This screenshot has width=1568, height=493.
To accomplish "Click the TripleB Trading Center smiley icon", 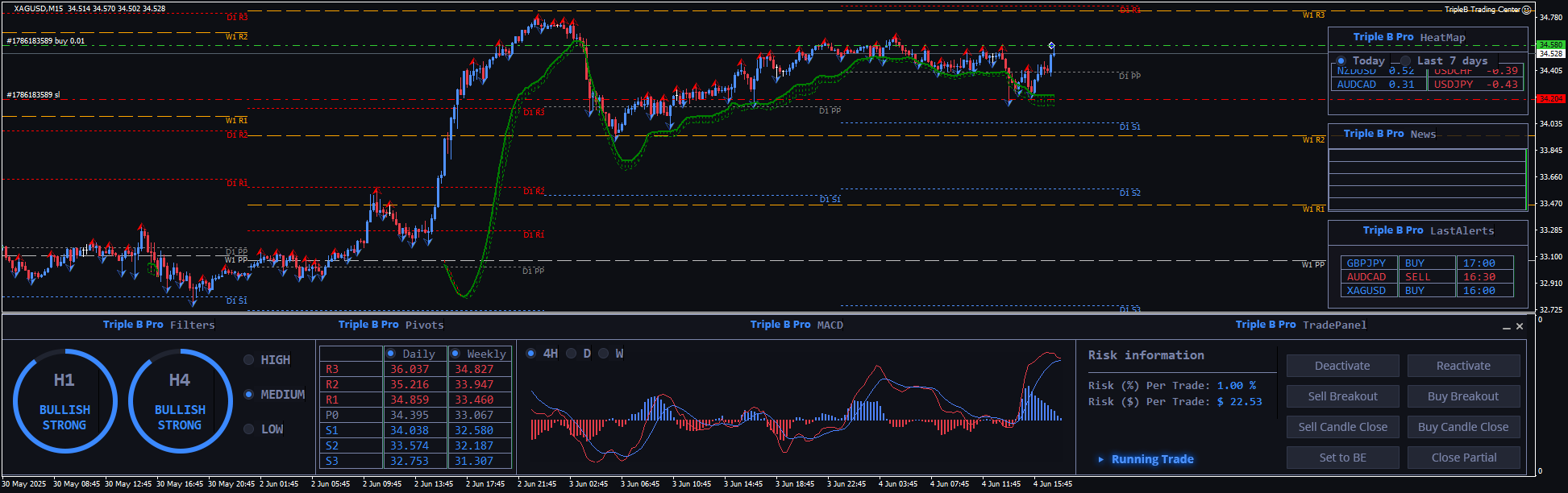I will point(1526,10).
